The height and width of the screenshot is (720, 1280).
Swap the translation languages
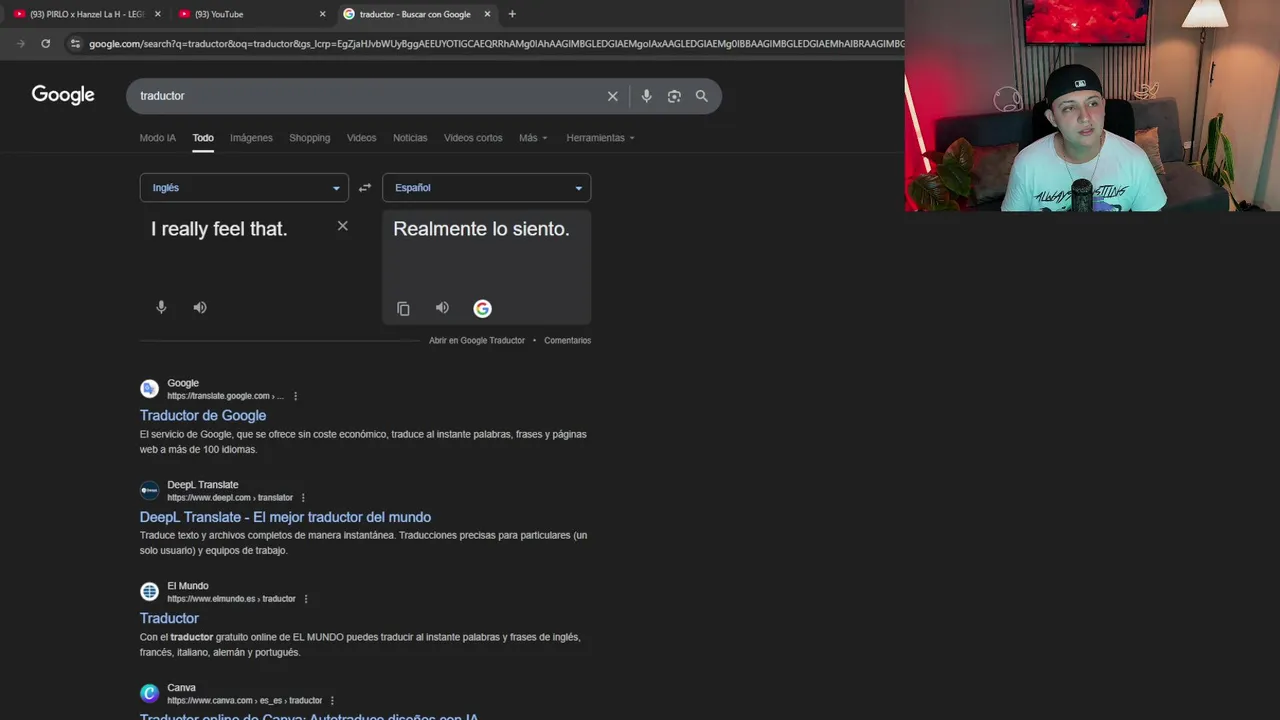365,188
